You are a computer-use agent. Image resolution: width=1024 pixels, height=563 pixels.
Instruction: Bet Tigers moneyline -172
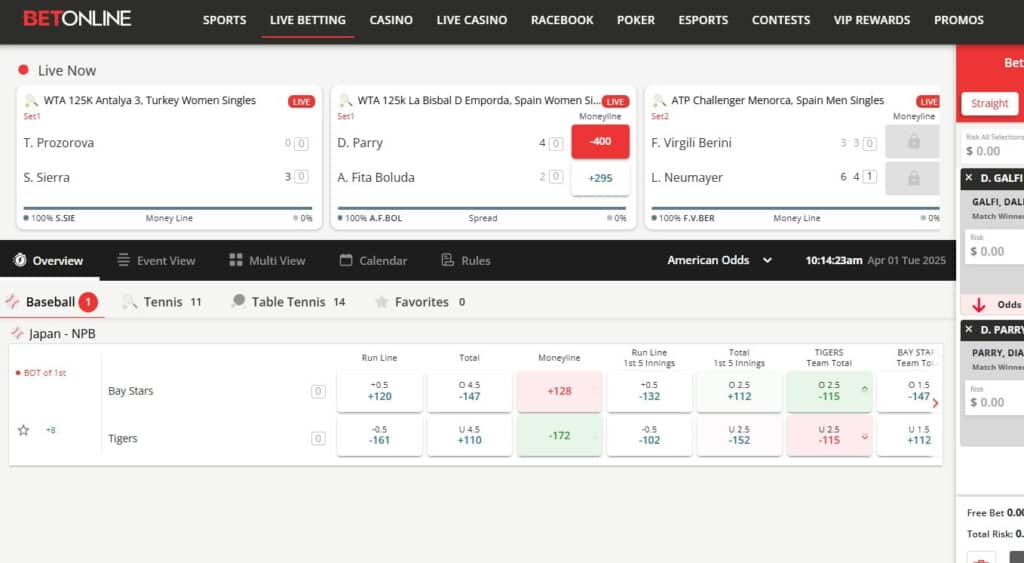click(x=559, y=436)
